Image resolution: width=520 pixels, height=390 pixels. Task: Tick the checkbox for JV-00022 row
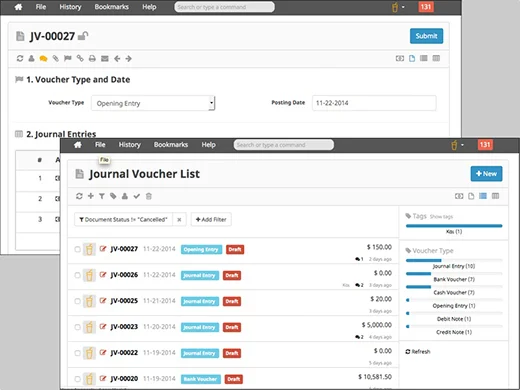pos(77,353)
